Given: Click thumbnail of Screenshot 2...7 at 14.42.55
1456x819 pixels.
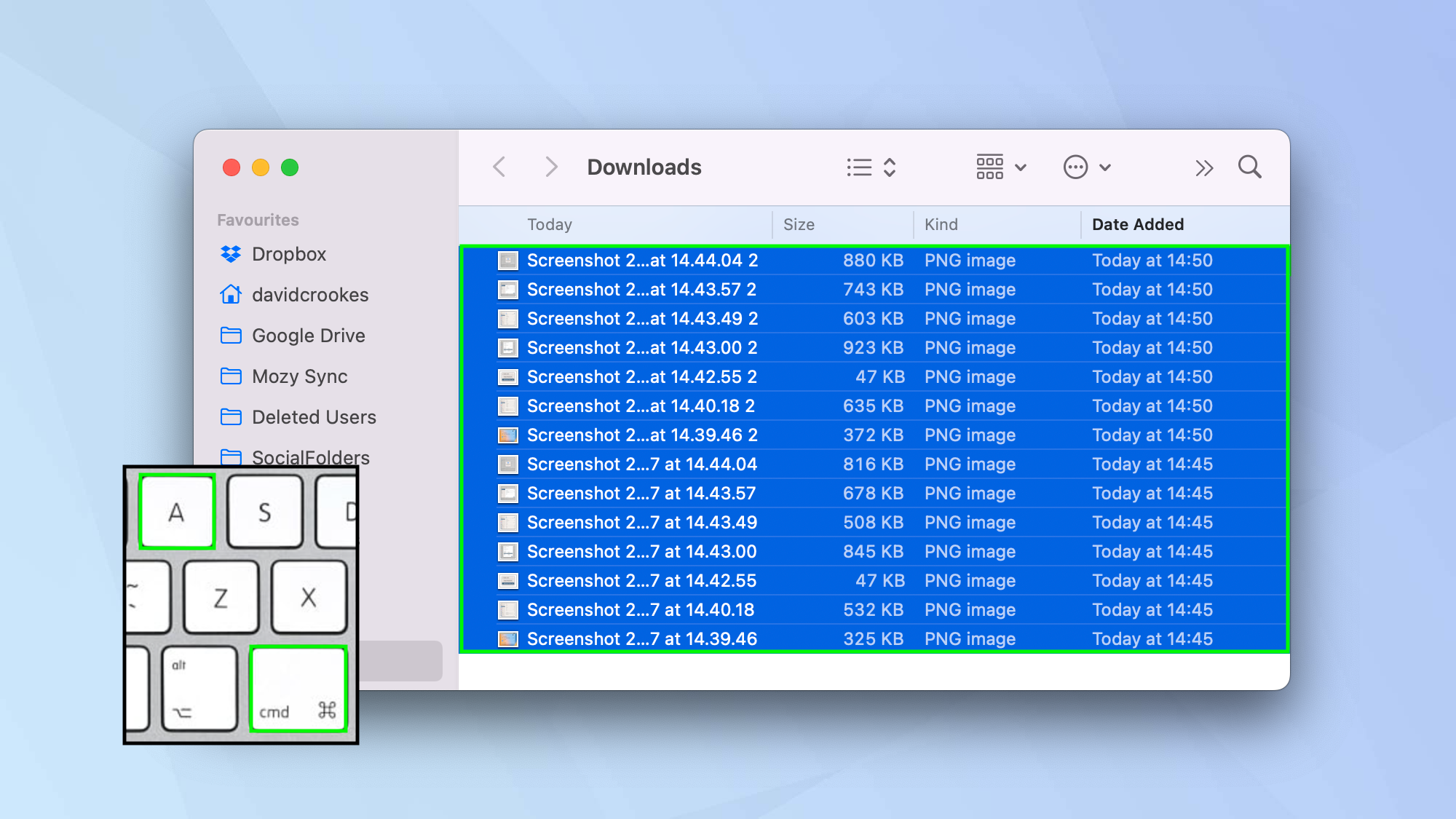Looking at the screenshot, I should click(x=508, y=581).
